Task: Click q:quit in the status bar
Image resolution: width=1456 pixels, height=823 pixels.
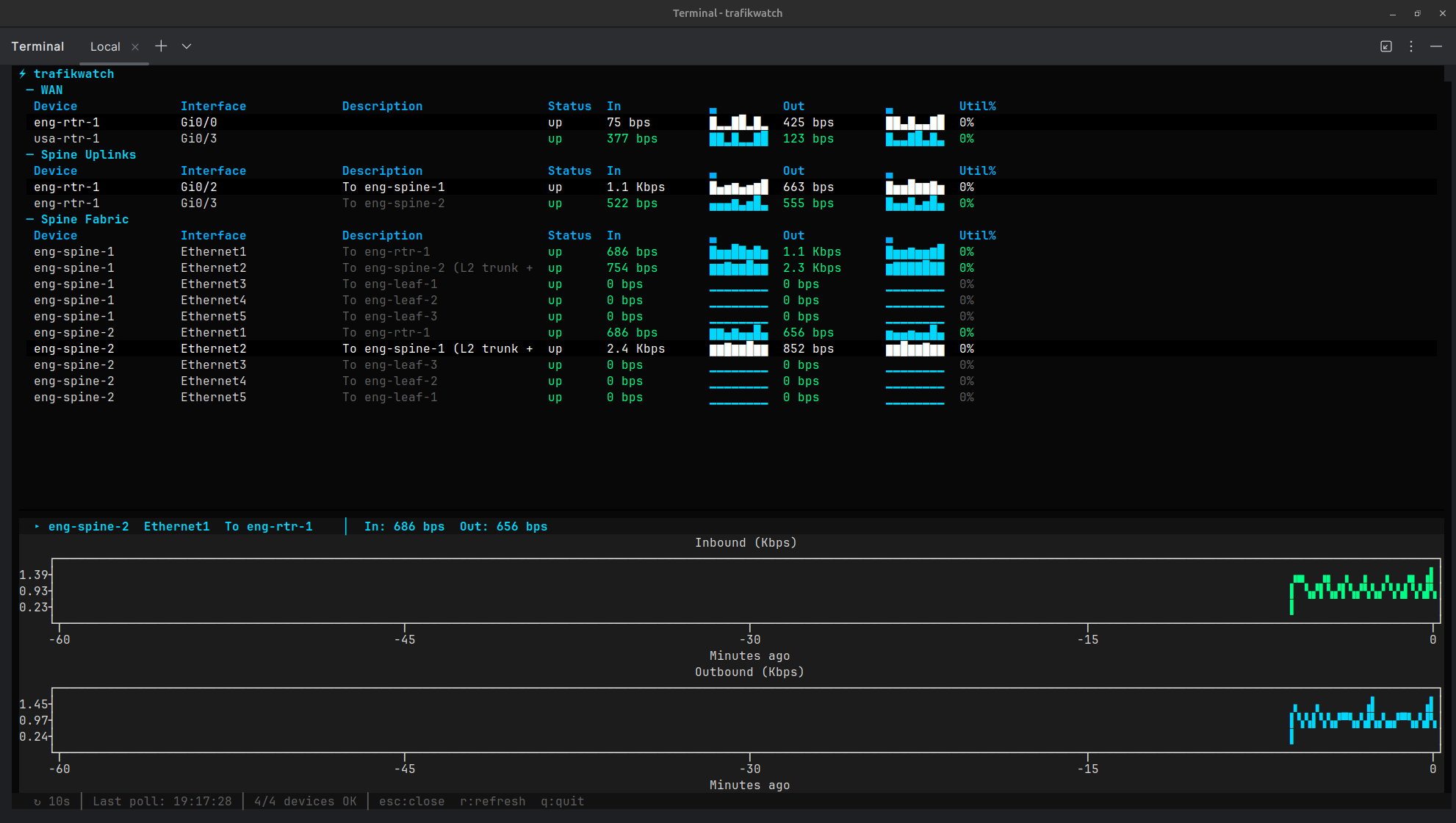Action: 563,801
